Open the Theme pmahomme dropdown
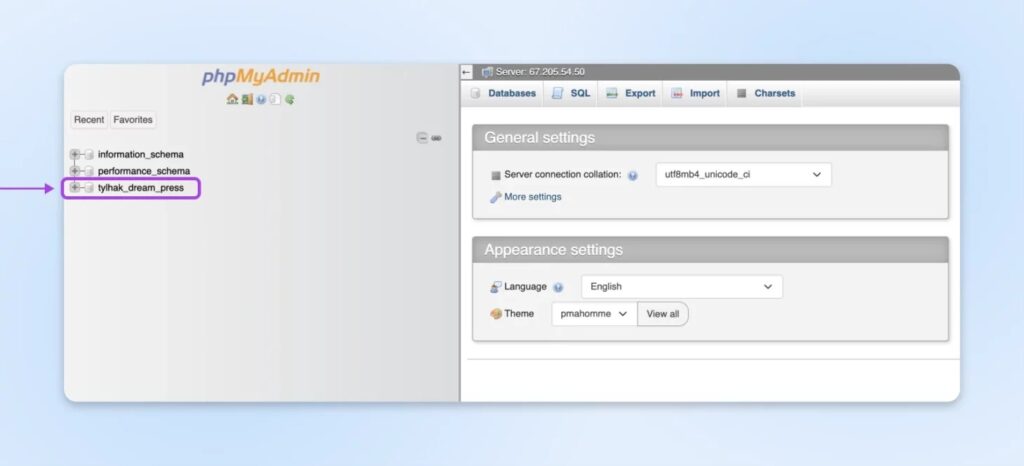 (594, 314)
